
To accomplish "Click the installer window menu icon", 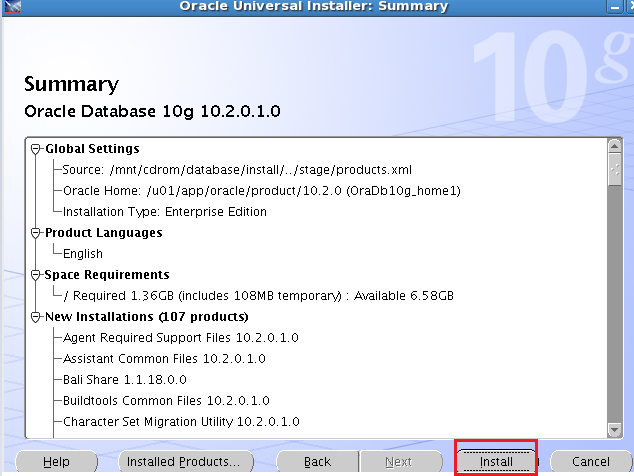I will coord(13,6).
